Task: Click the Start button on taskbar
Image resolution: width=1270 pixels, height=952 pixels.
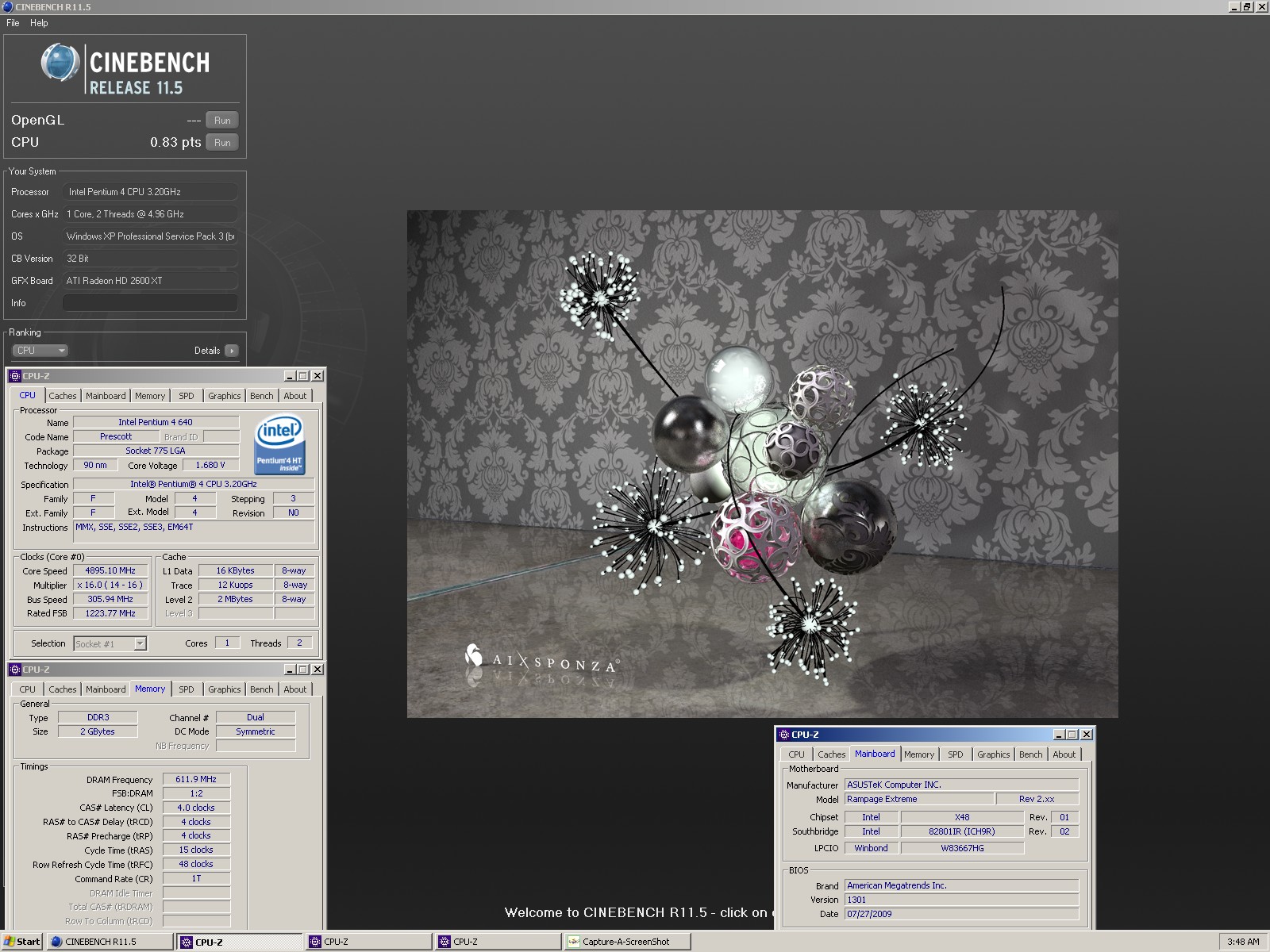Action: [21, 942]
